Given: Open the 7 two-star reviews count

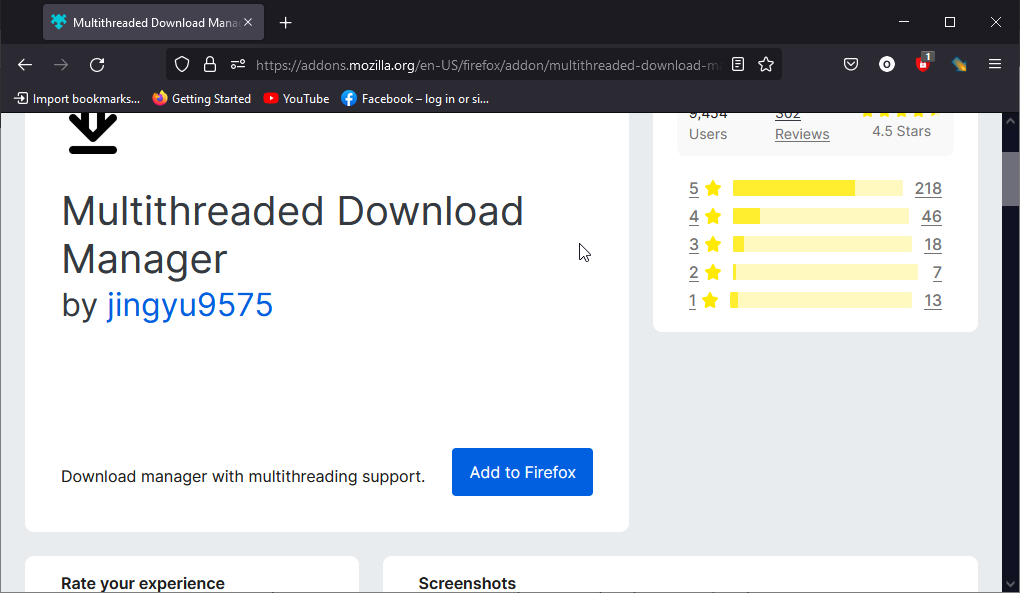Looking at the screenshot, I should (937, 272).
